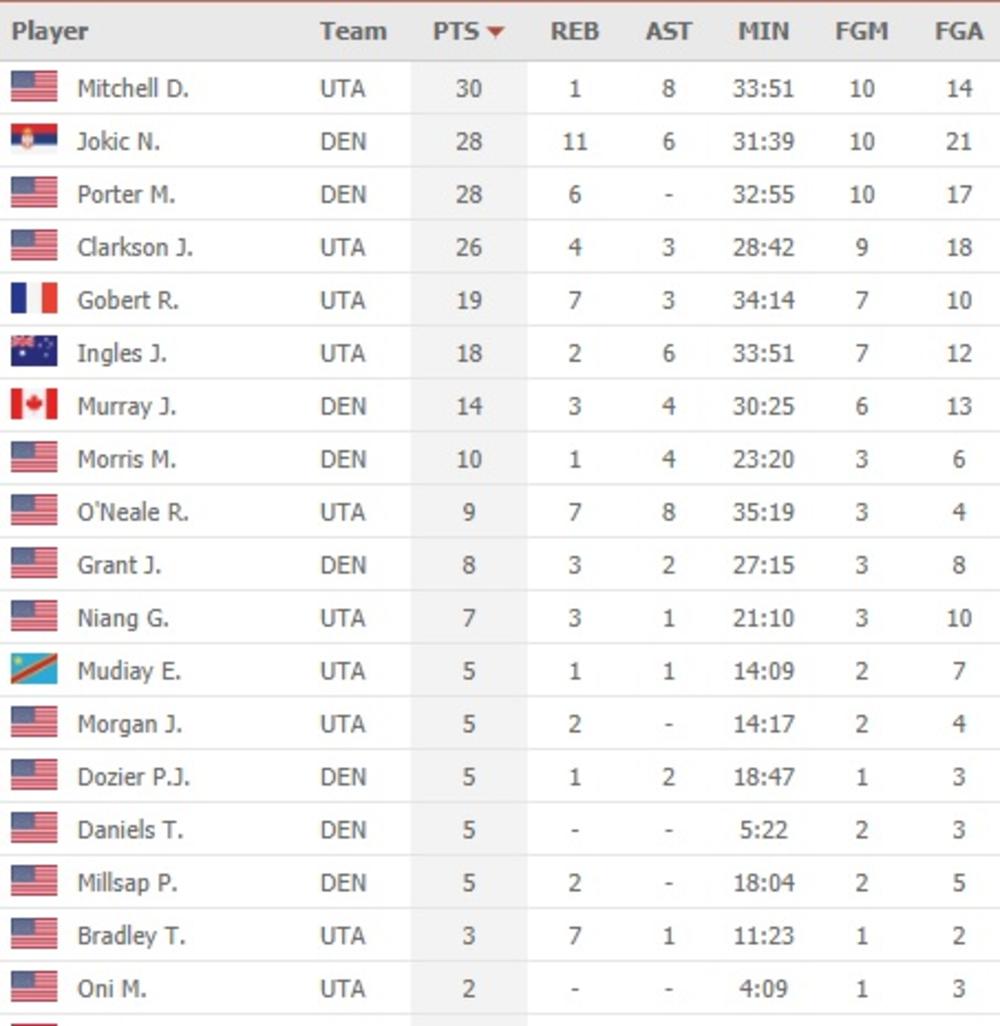Image resolution: width=1000 pixels, height=1026 pixels.
Task: Click the US flag beside Clarkson J.
Action: (x=34, y=246)
